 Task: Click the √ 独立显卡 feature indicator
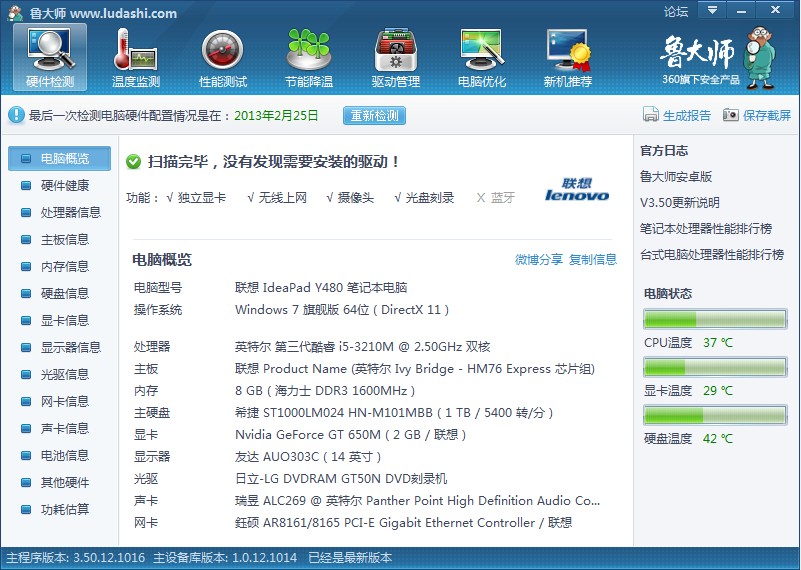pyautogui.click(x=196, y=198)
